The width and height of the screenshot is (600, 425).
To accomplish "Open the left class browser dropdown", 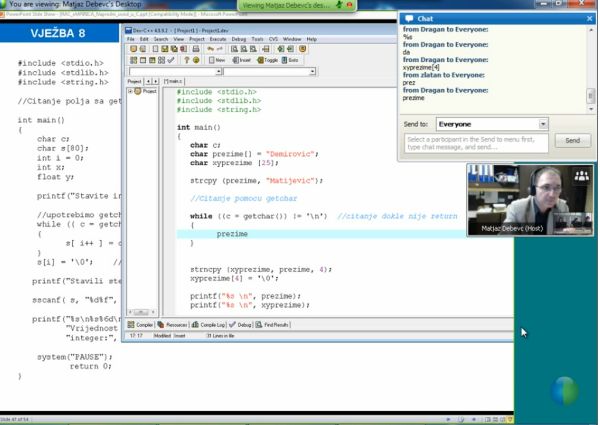I will click(x=218, y=72).
